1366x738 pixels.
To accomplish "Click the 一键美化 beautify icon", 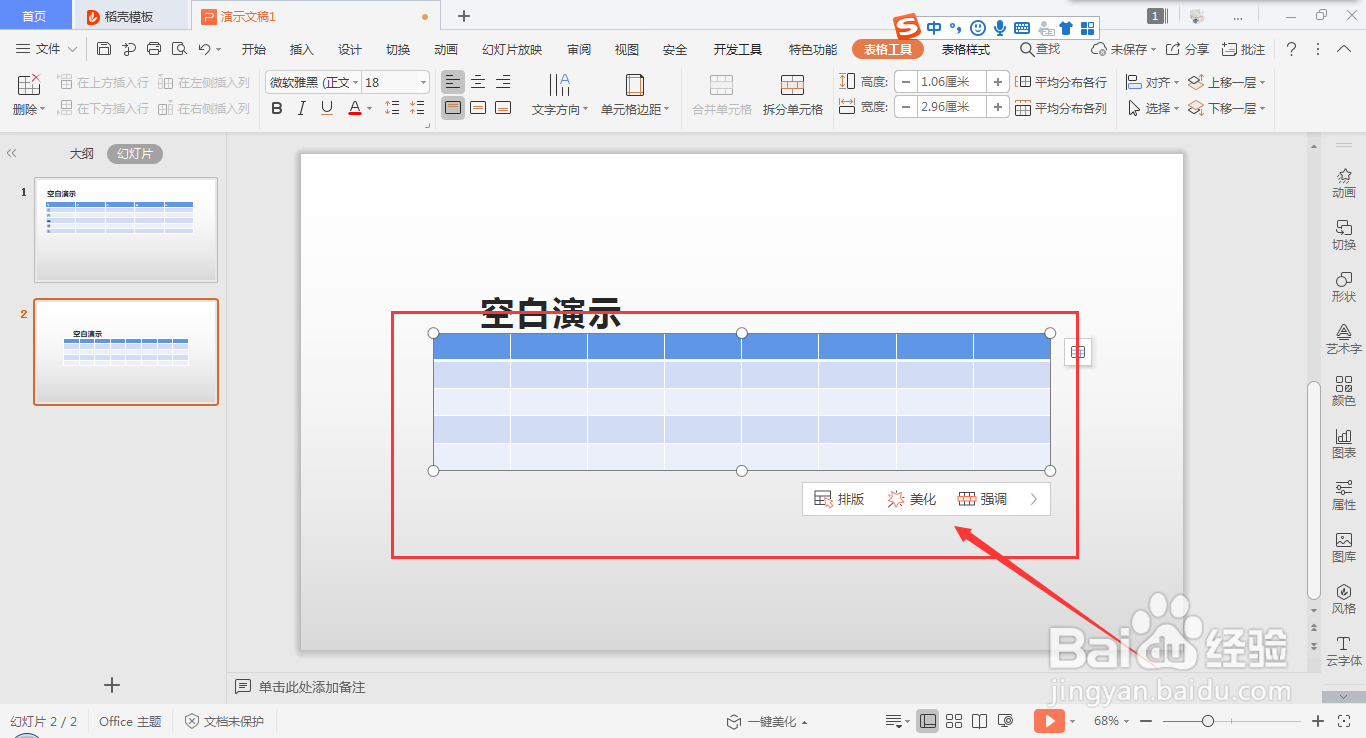I will [733, 720].
